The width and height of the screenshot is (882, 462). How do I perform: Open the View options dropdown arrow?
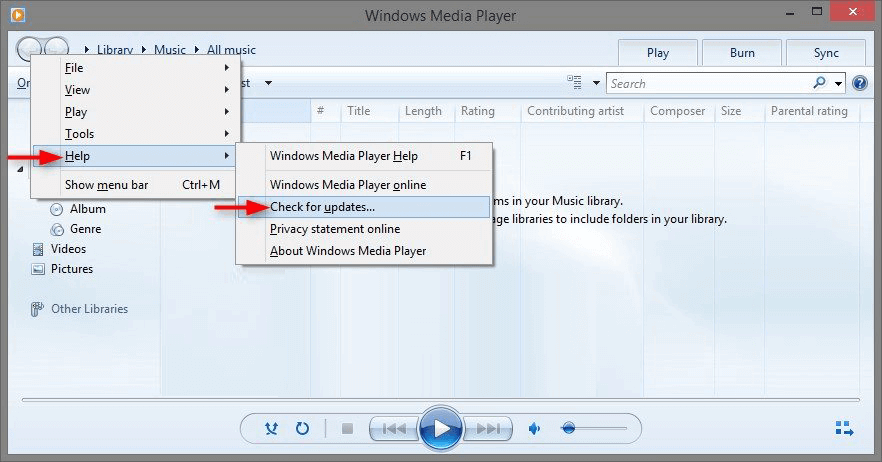coord(596,83)
